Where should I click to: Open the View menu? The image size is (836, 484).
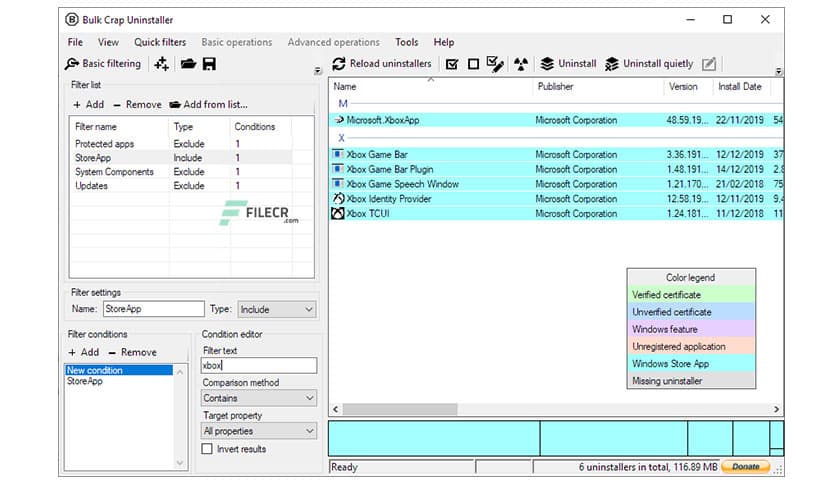point(108,42)
